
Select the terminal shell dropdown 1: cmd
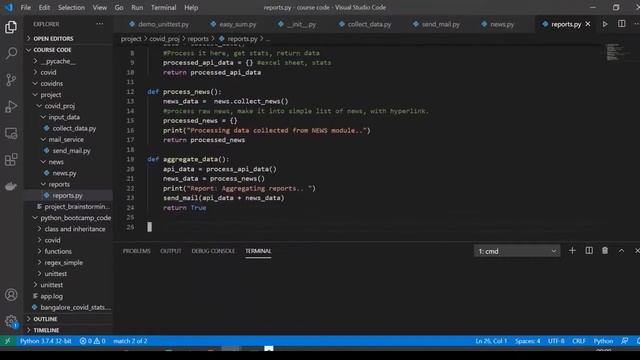point(517,251)
